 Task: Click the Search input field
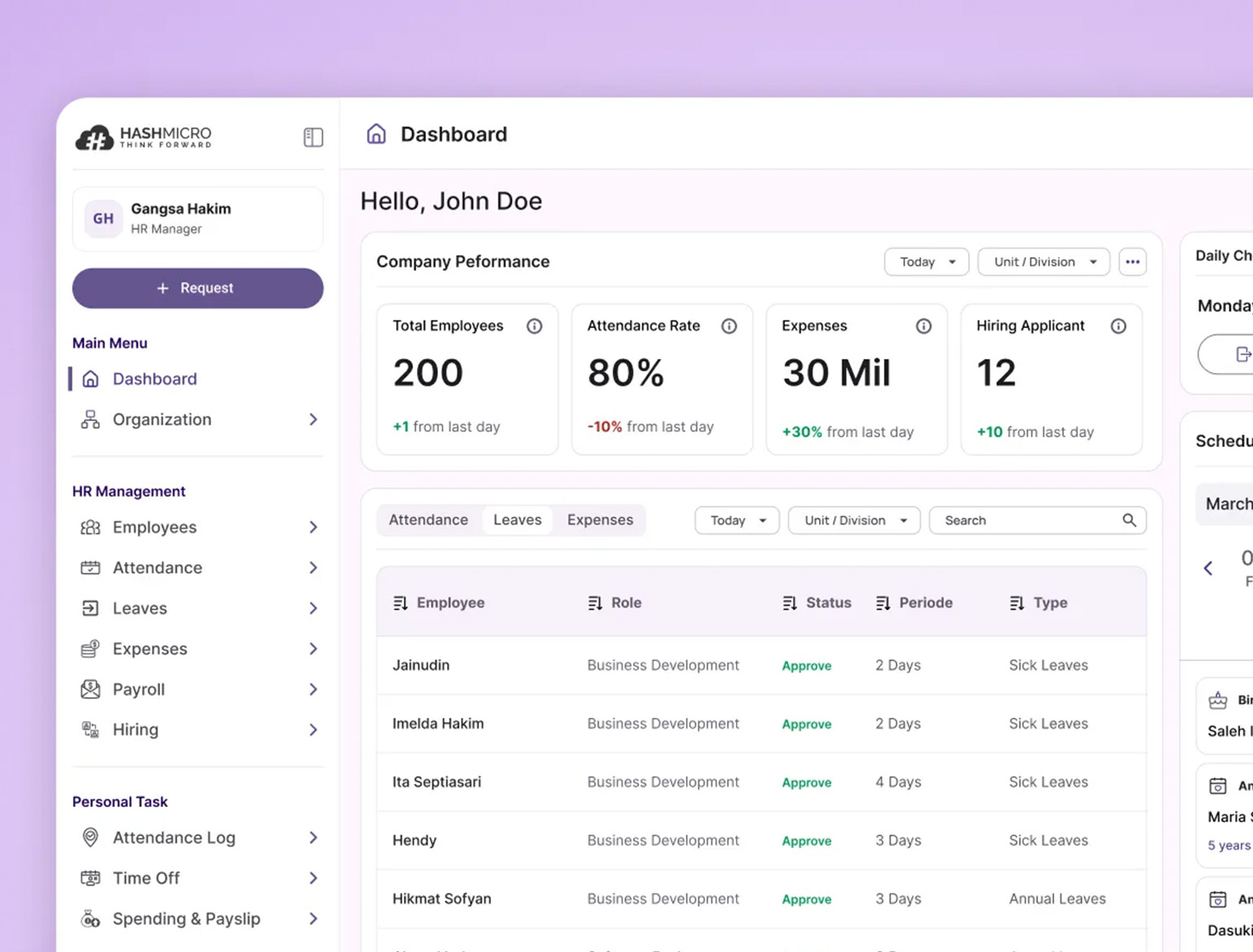tap(1038, 520)
